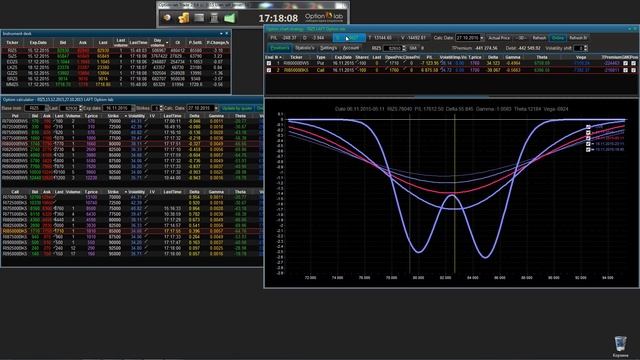Switch to the Positions tab
Viewport: 640px width, 360px height.
(280, 48)
